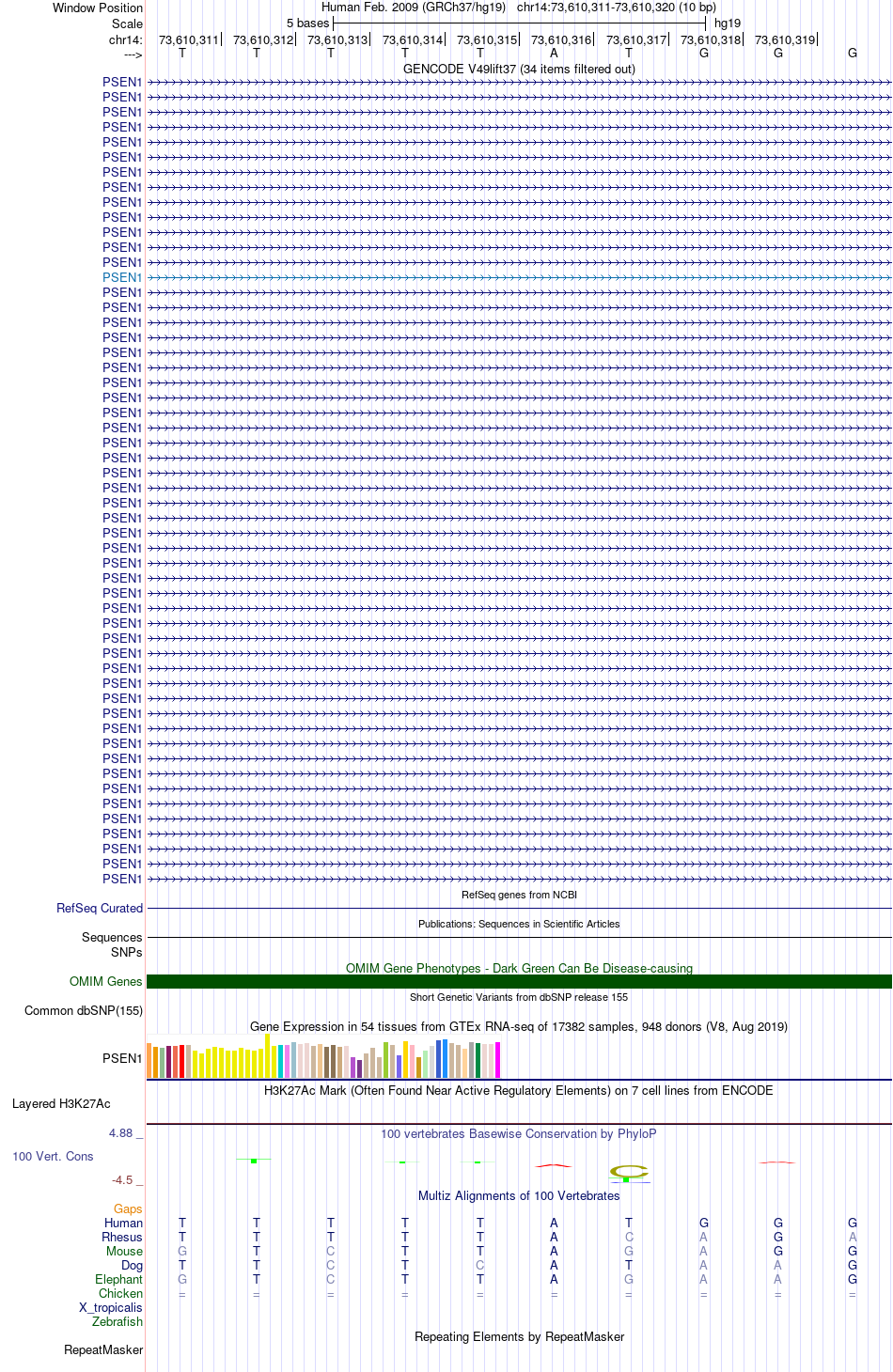The height and width of the screenshot is (1372, 893).
Task: Select the Mouse alignment row label
Action: pyautogui.click(x=124, y=1251)
